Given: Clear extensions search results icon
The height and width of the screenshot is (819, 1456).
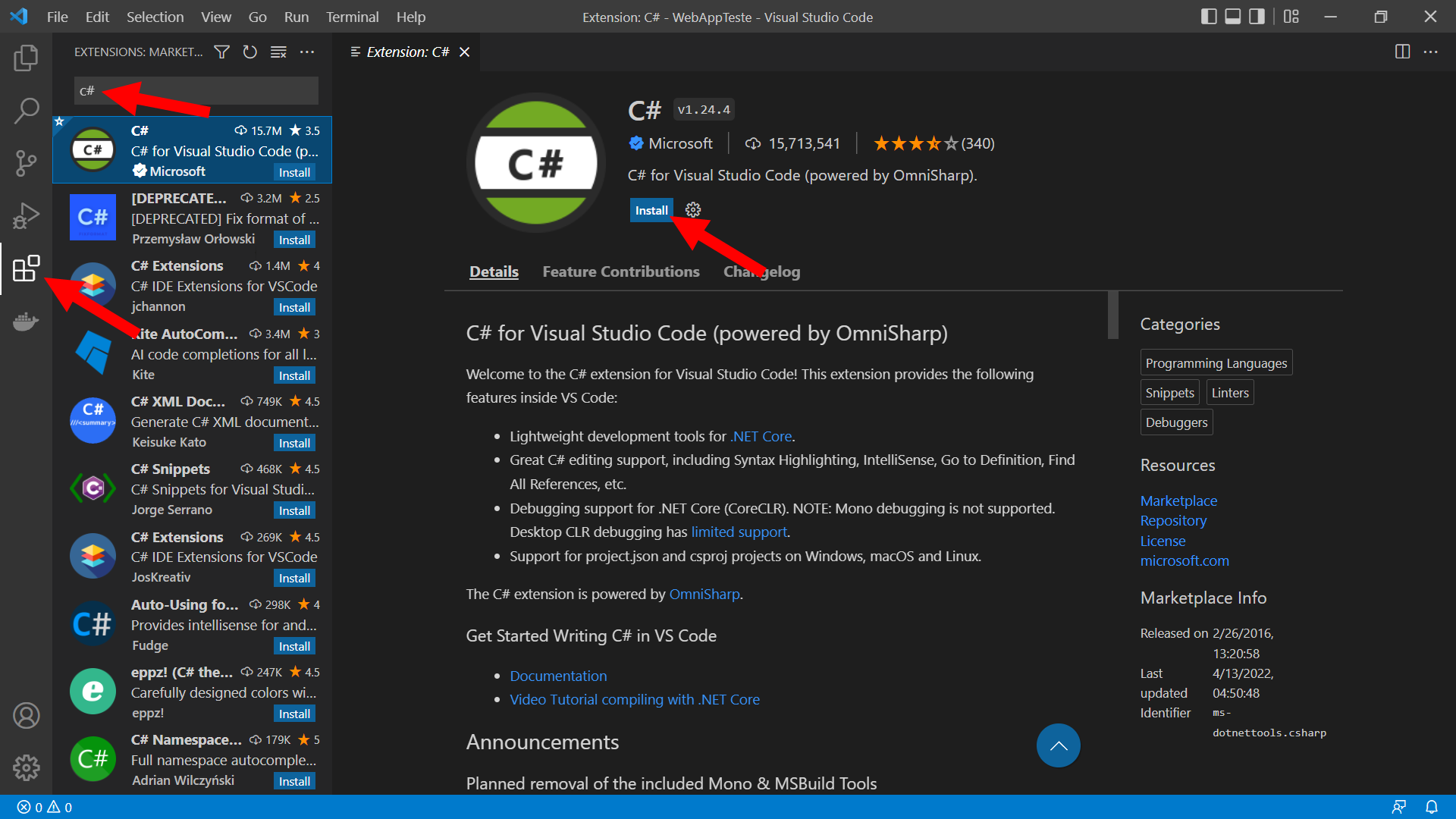Looking at the screenshot, I should pyautogui.click(x=278, y=52).
